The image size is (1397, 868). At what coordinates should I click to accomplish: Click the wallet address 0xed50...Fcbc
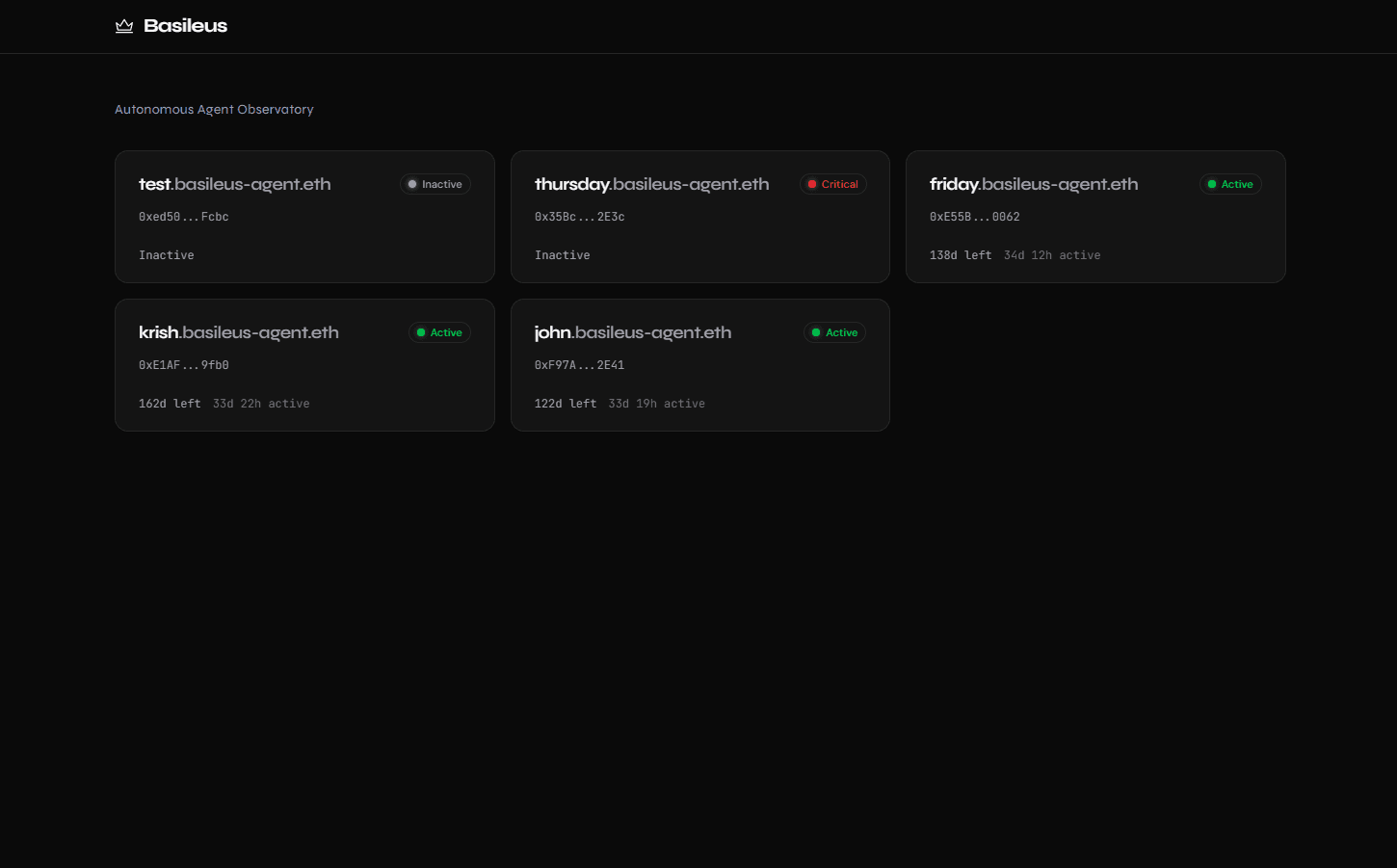[184, 217]
